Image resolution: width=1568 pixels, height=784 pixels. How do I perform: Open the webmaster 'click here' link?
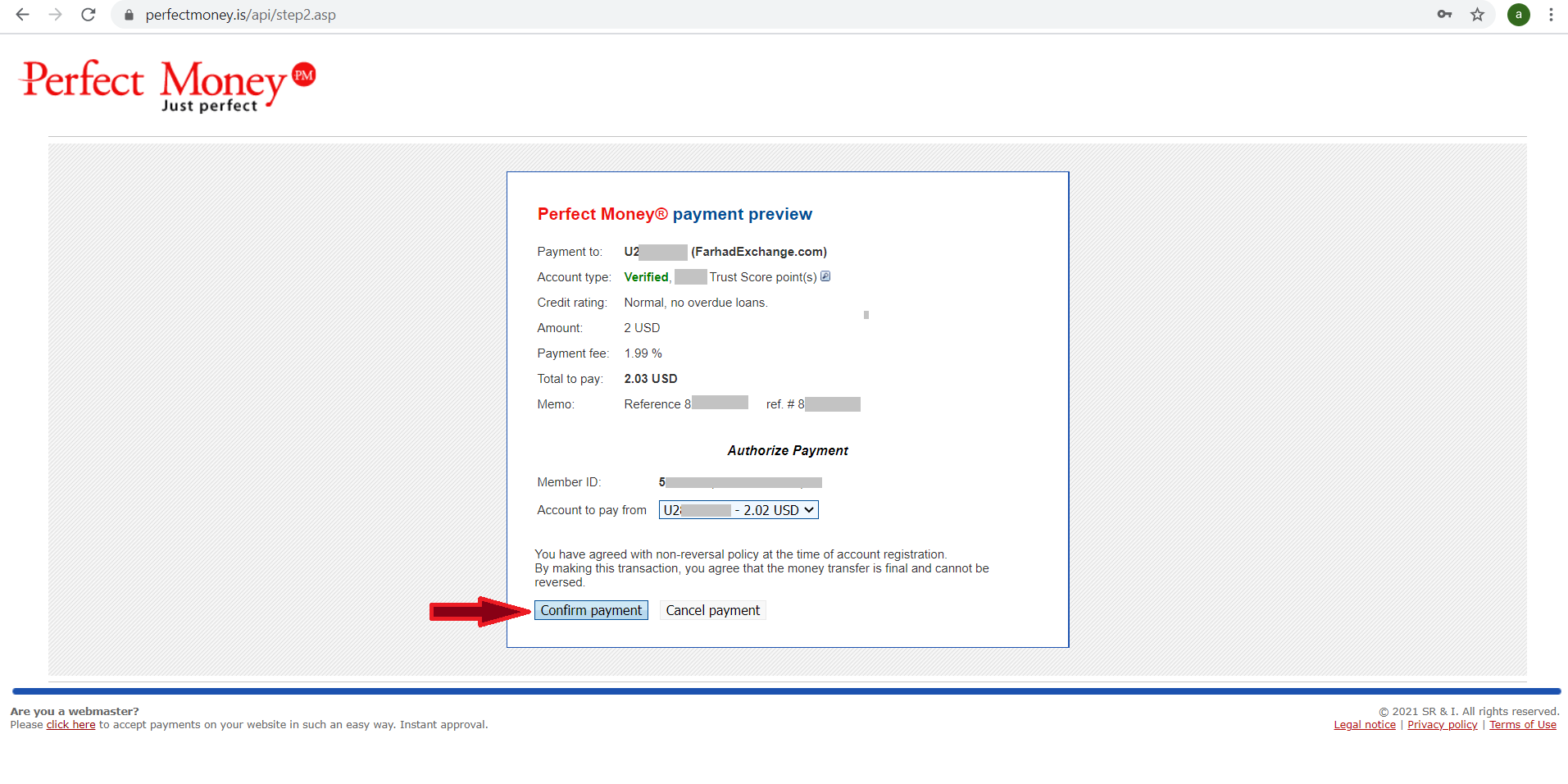(x=70, y=725)
